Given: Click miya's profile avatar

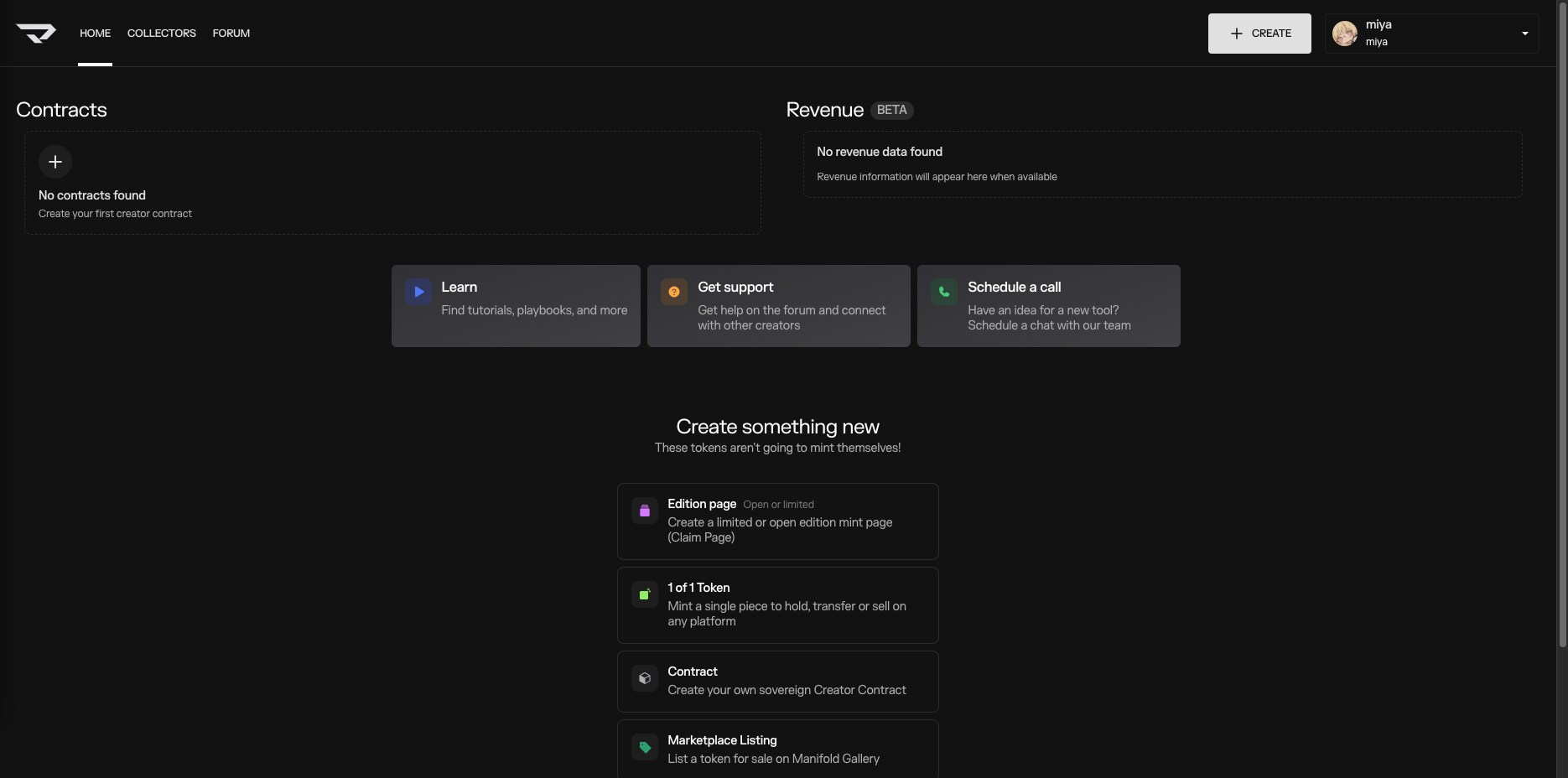Looking at the screenshot, I should [x=1345, y=34].
